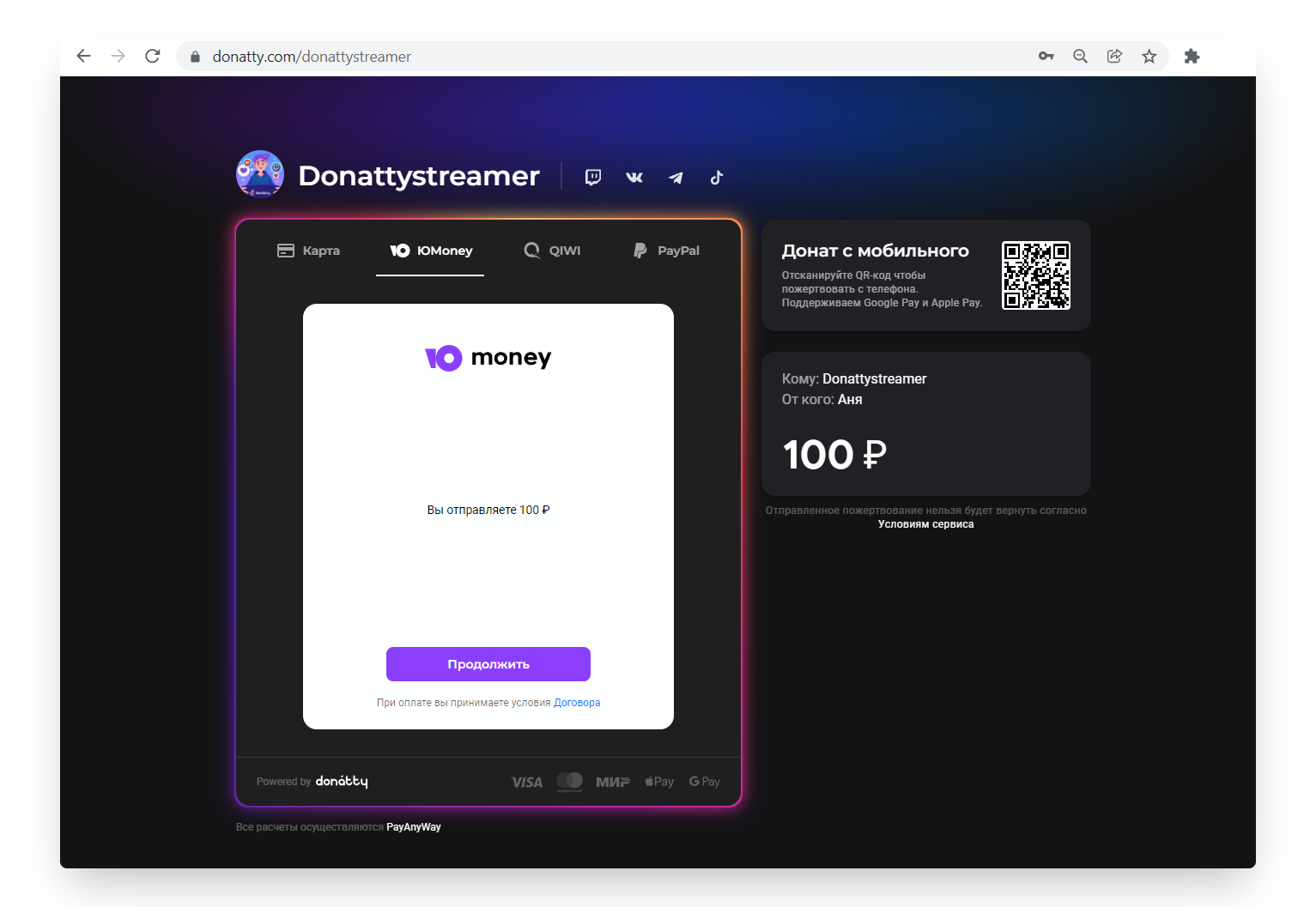1316x907 pixels.
Task: Click the '100 ₽' donation amount
Action: (x=834, y=455)
